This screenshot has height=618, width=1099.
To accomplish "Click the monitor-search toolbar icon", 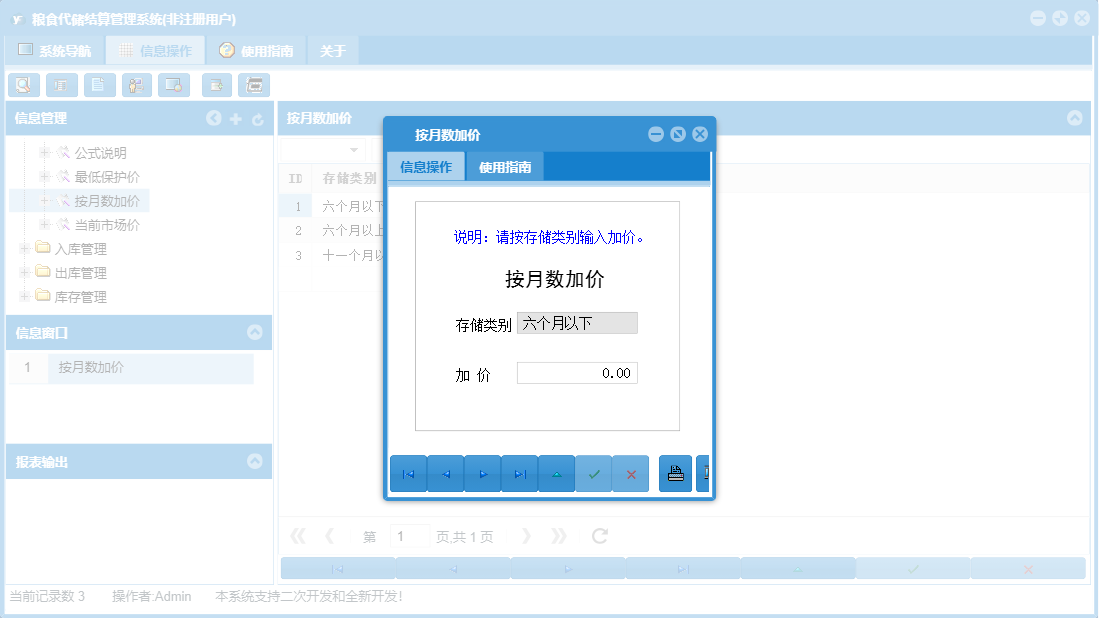I will point(173,85).
